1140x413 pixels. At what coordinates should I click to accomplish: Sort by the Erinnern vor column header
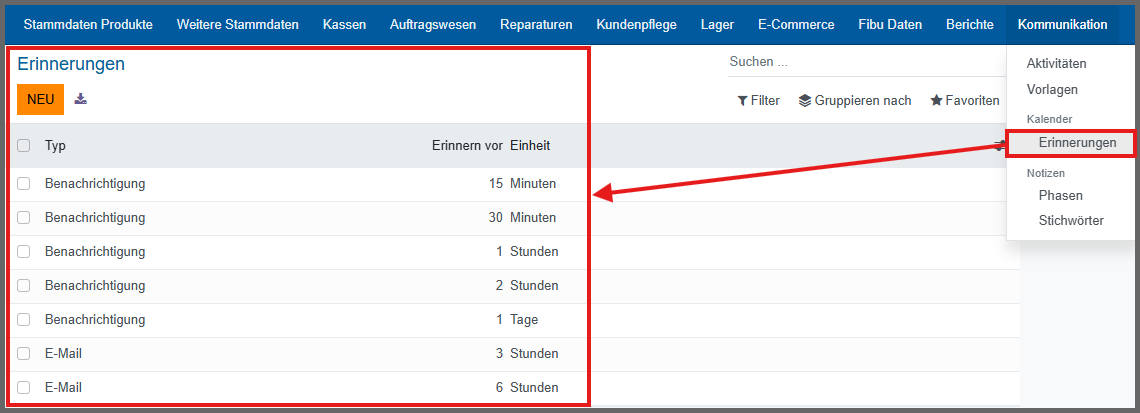pyautogui.click(x=466, y=146)
